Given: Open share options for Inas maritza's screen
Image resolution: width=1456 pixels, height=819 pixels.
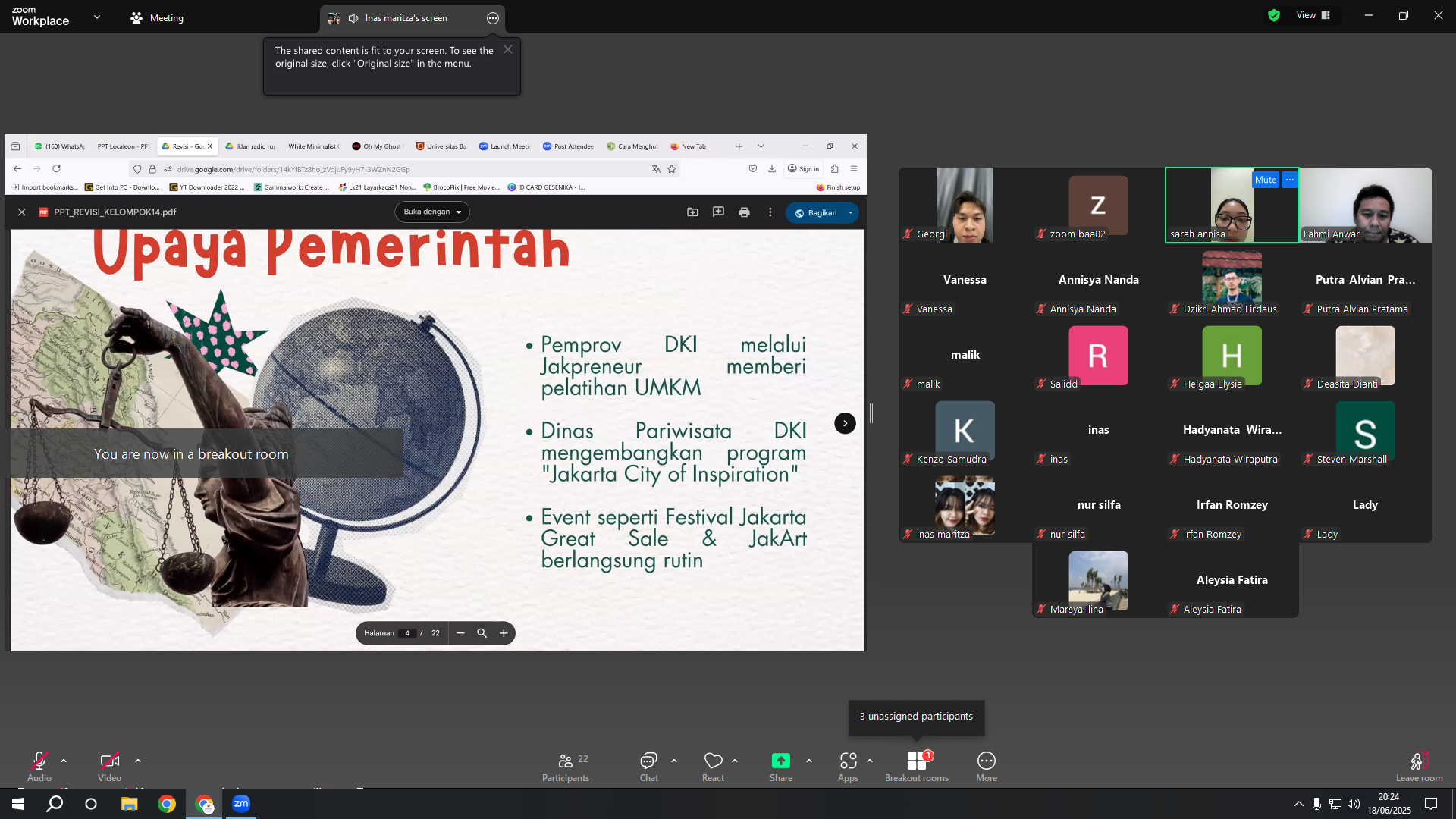Looking at the screenshot, I should point(493,18).
